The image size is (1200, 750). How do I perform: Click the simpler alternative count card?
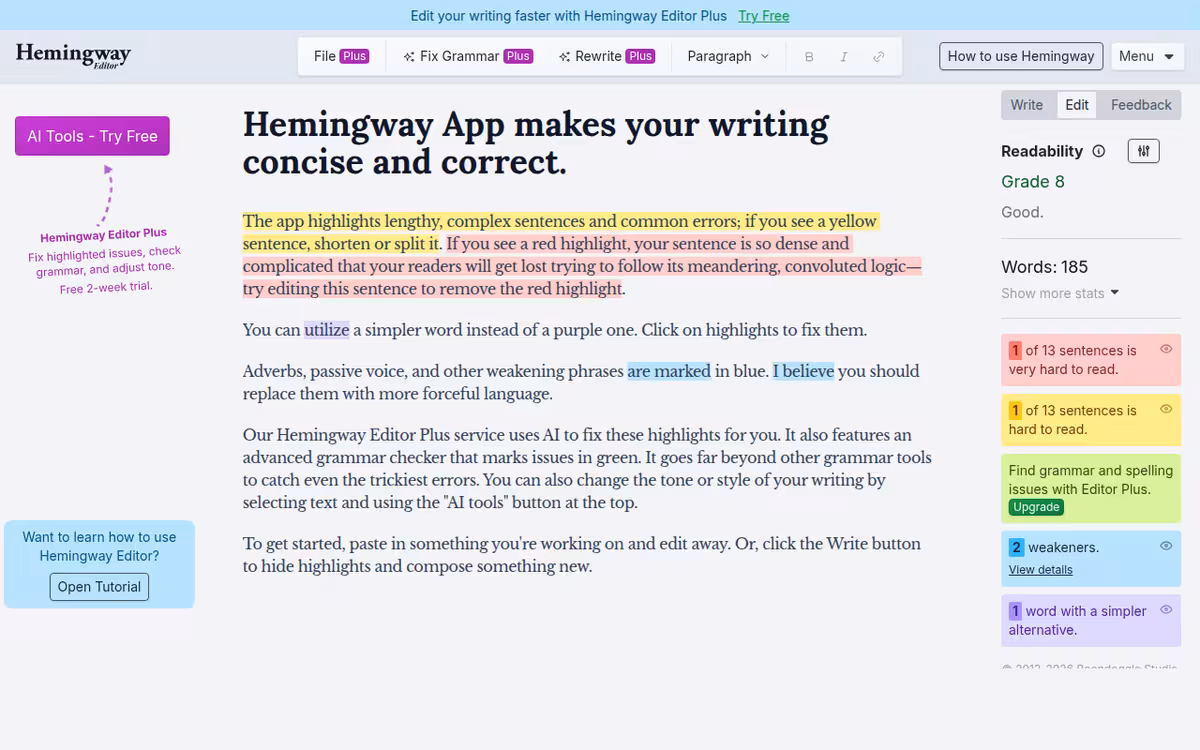tap(1091, 620)
